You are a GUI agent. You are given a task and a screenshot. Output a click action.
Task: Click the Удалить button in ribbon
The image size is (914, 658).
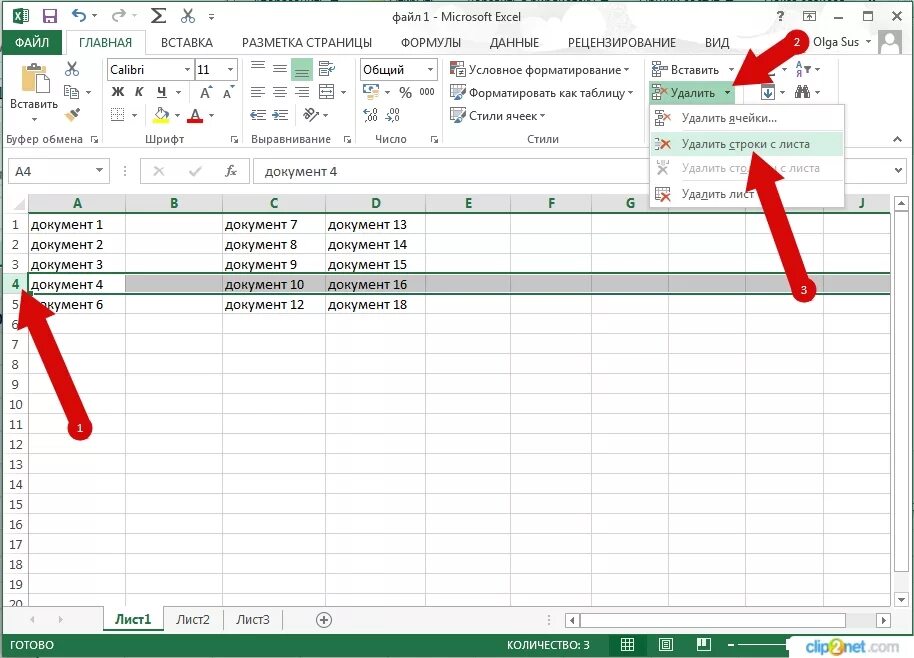(x=684, y=93)
